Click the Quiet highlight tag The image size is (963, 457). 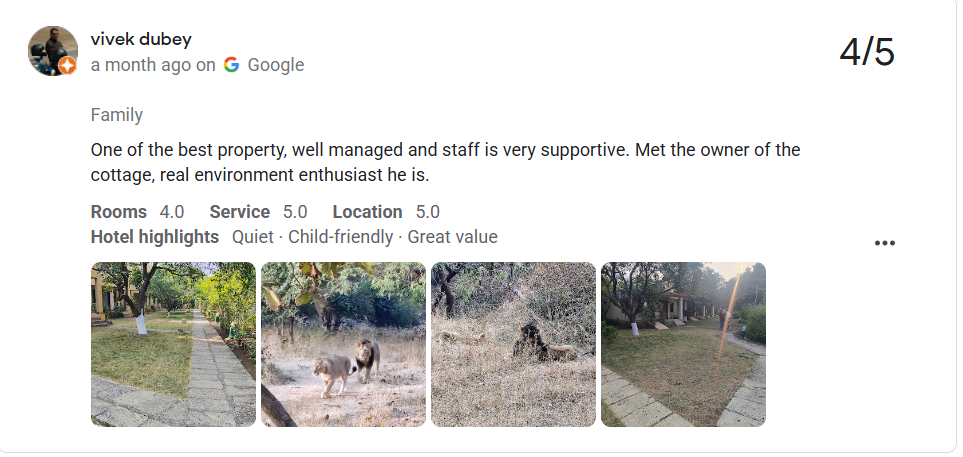tap(252, 237)
